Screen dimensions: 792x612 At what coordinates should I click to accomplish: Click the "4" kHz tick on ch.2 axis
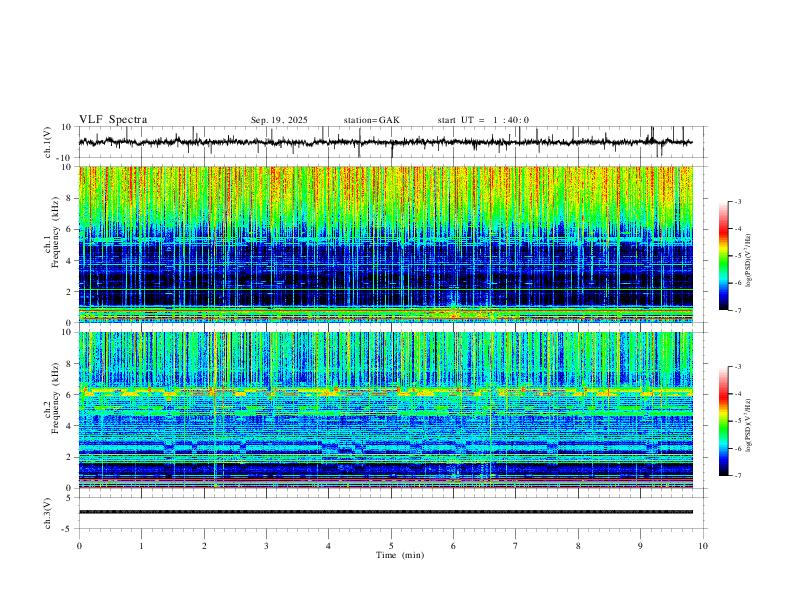(69, 426)
